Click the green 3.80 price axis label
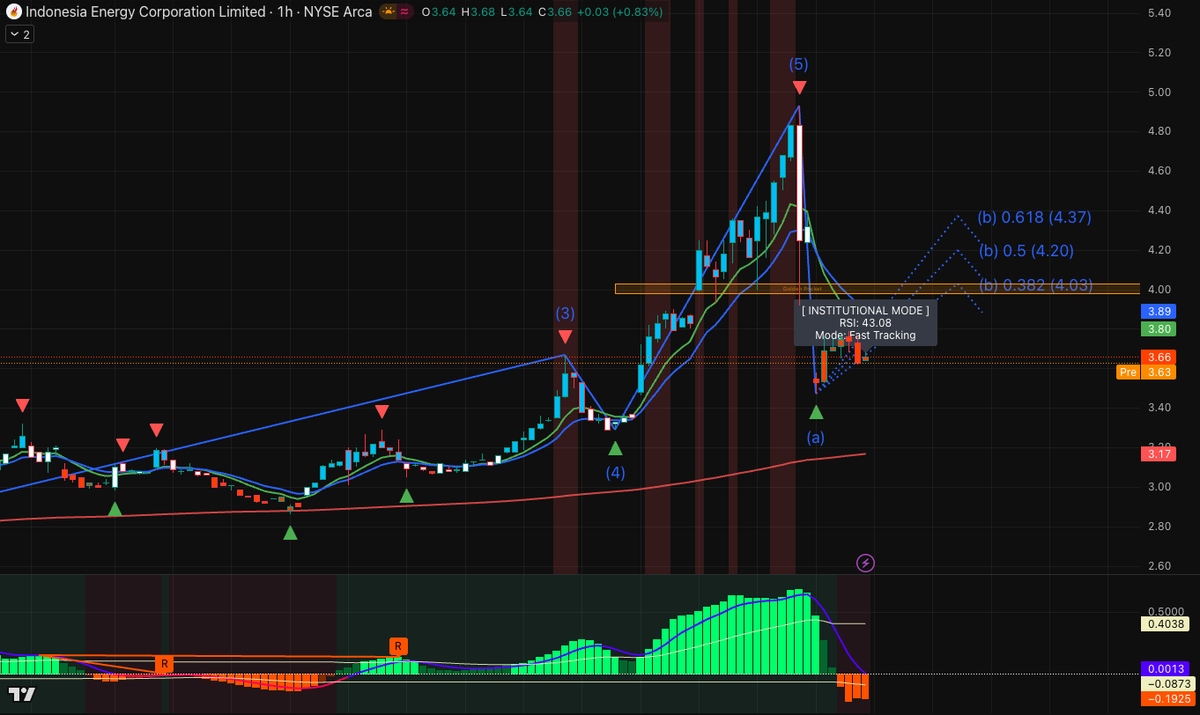The height and width of the screenshot is (715, 1200). (1160, 328)
